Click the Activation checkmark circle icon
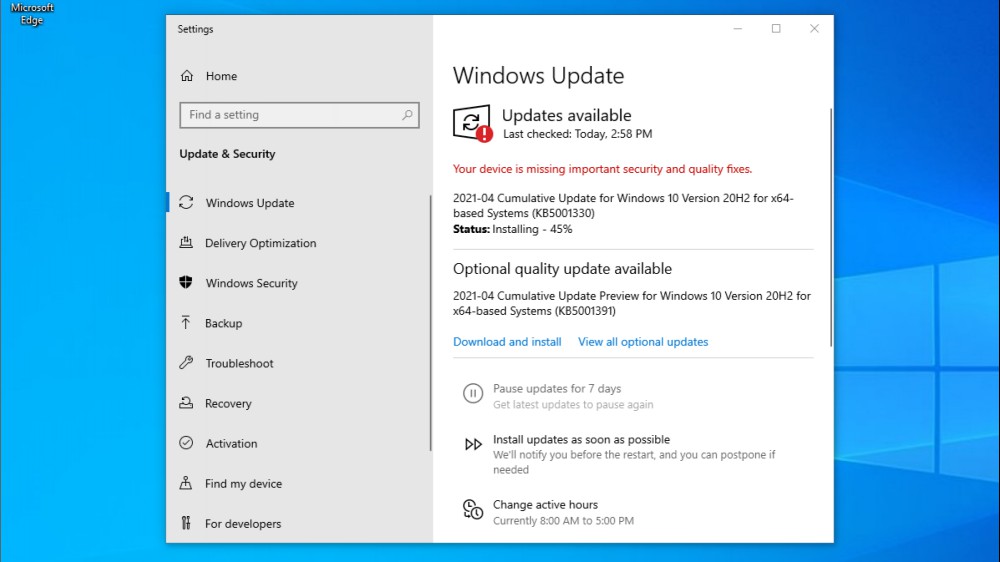1000x562 pixels. (x=186, y=443)
